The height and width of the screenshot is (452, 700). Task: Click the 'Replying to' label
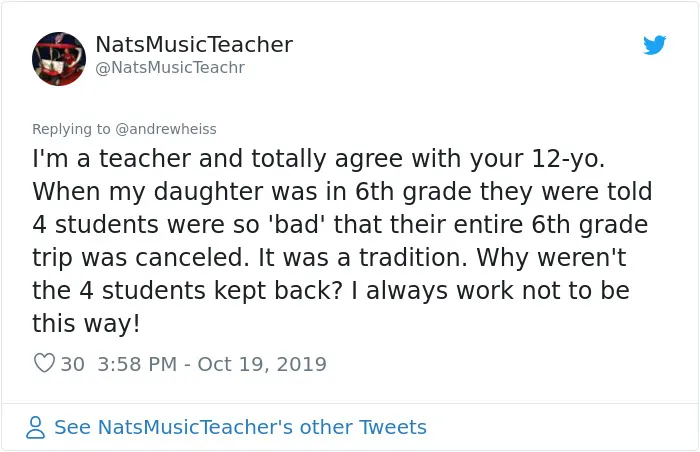(71, 129)
